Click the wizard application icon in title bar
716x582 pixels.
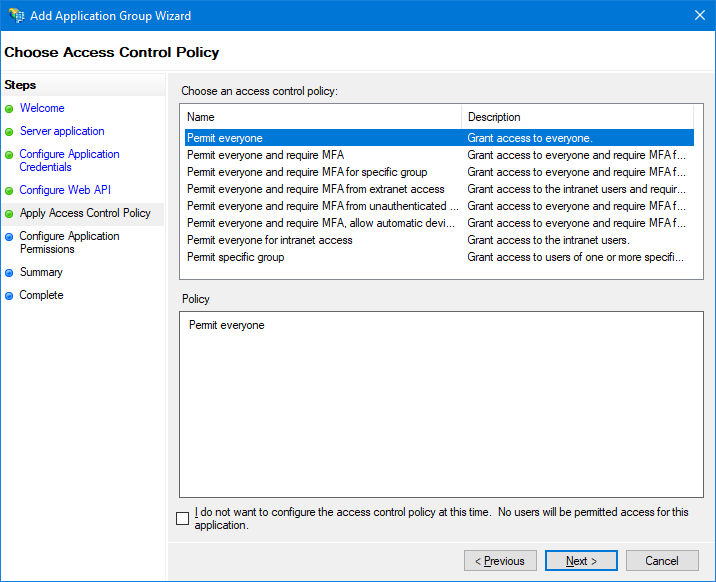coord(16,16)
